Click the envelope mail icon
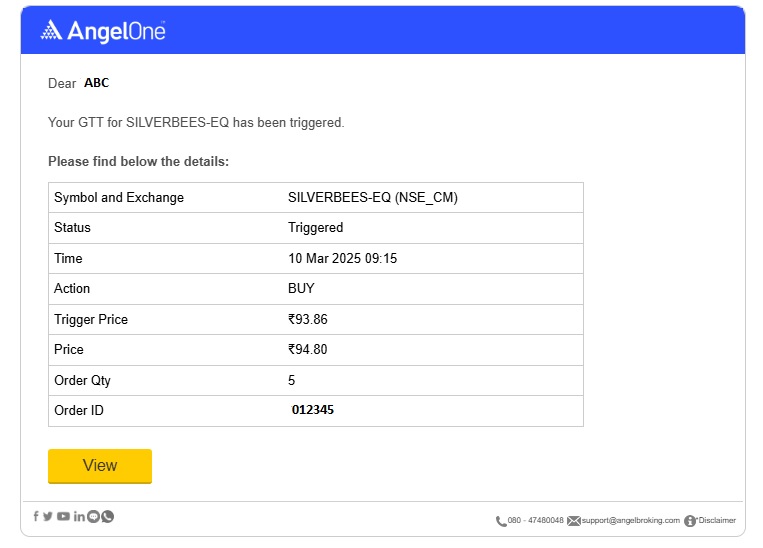 pos(573,521)
